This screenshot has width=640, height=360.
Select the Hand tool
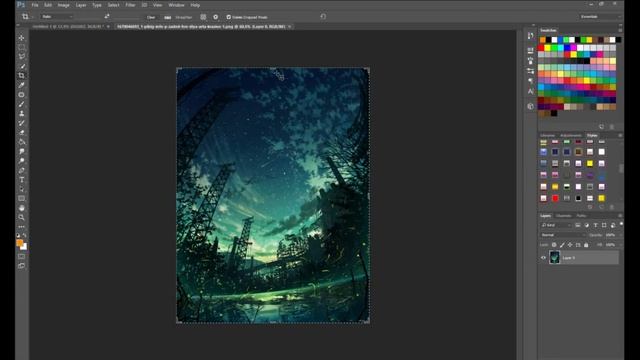point(22,208)
